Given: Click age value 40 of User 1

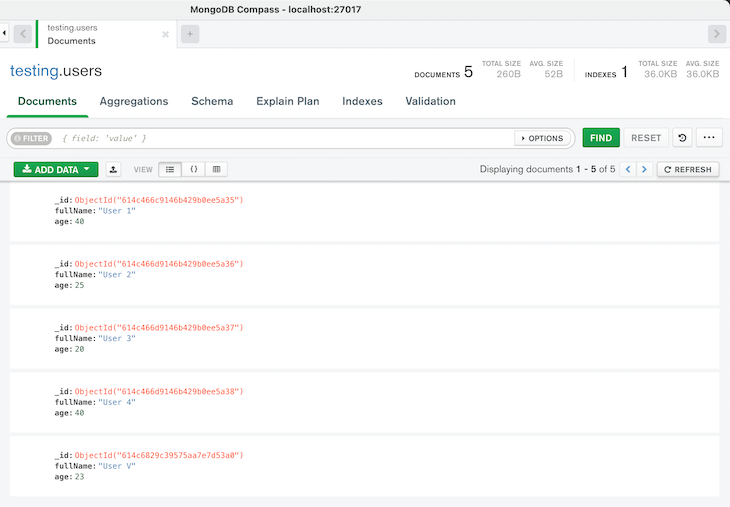Looking at the screenshot, I should pos(80,222).
